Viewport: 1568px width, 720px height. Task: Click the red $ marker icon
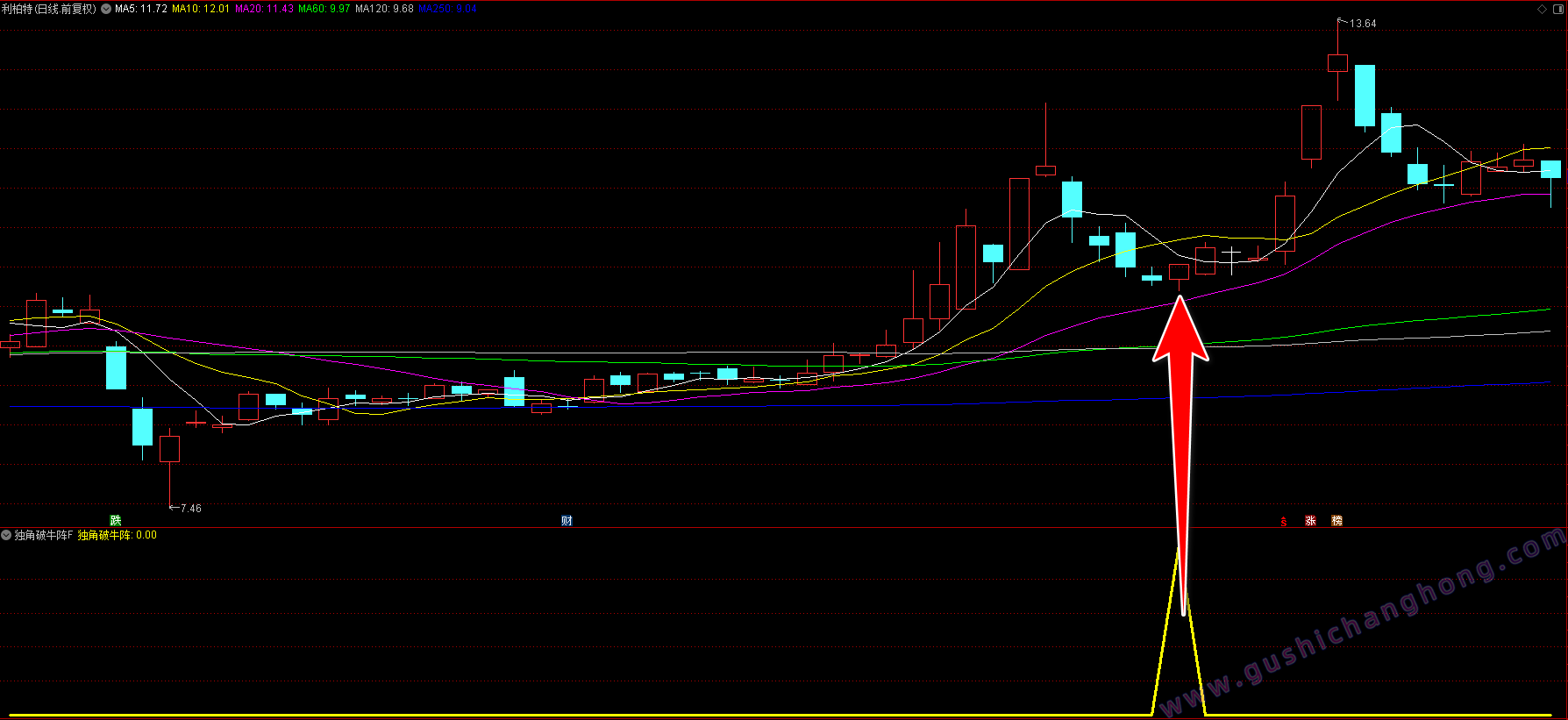(x=1284, y=521)
